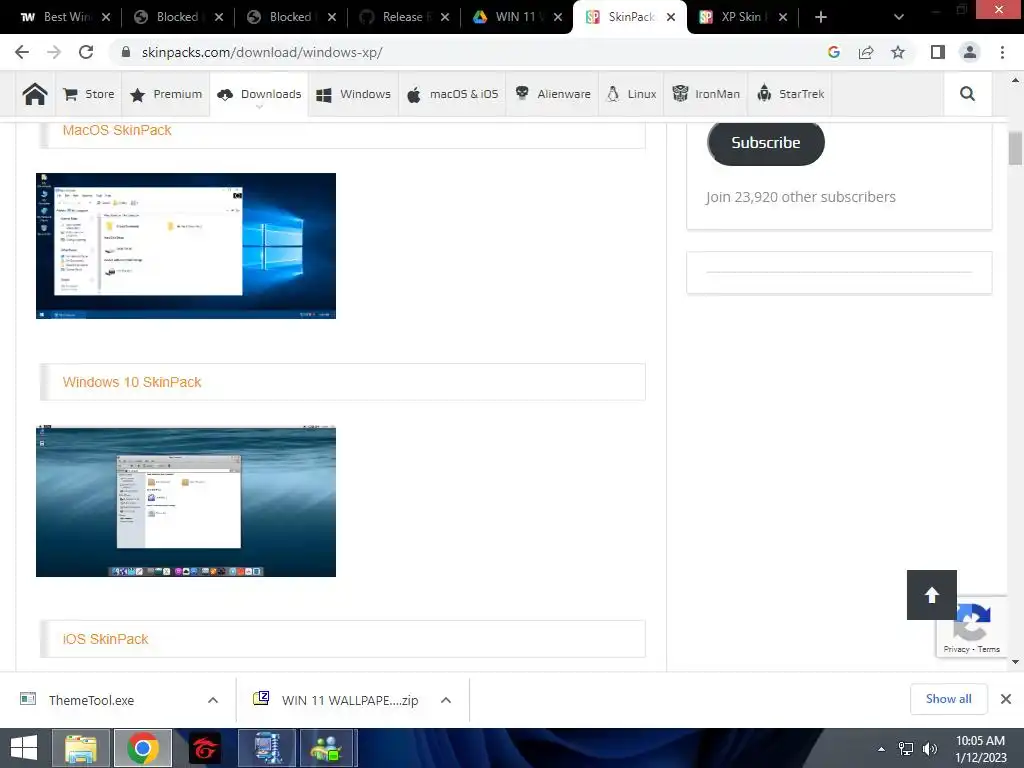Viewport: 1024px width, 768px height.
Task: Open the reCAPTCHA Privacy link
Action: (956, 649)
